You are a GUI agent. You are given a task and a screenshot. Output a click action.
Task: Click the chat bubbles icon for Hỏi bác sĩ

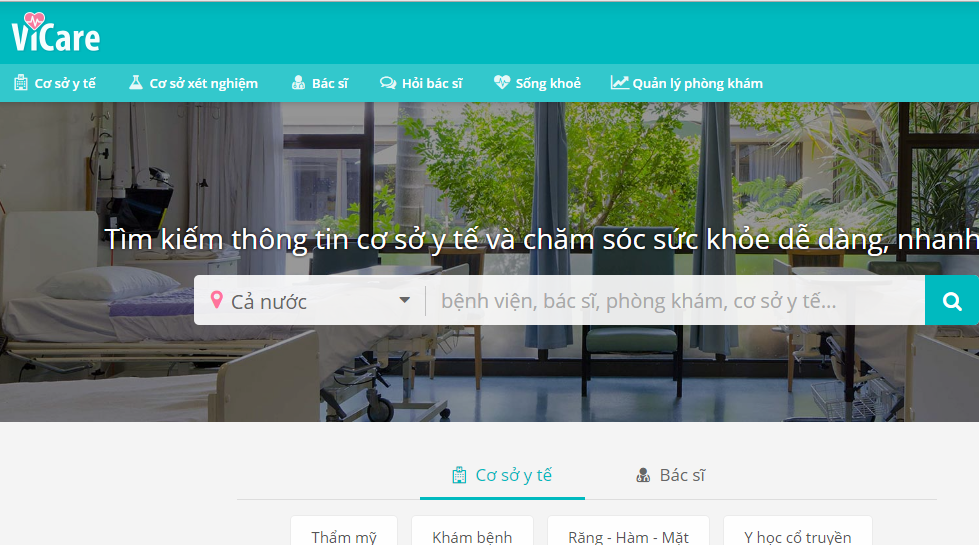(388, 83)
